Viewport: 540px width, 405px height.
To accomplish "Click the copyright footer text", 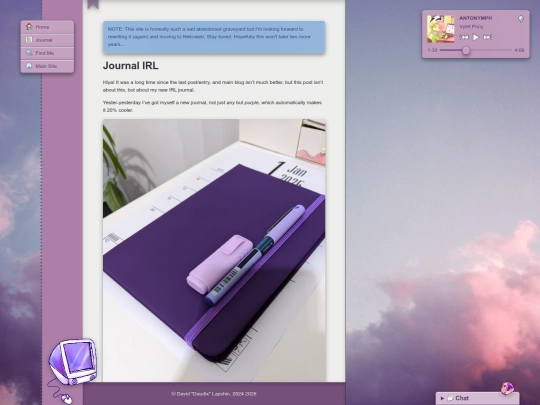I will 214,394.
